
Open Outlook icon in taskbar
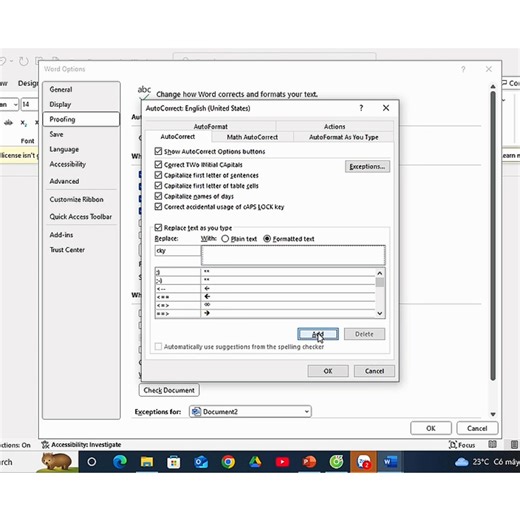[201, 462]
